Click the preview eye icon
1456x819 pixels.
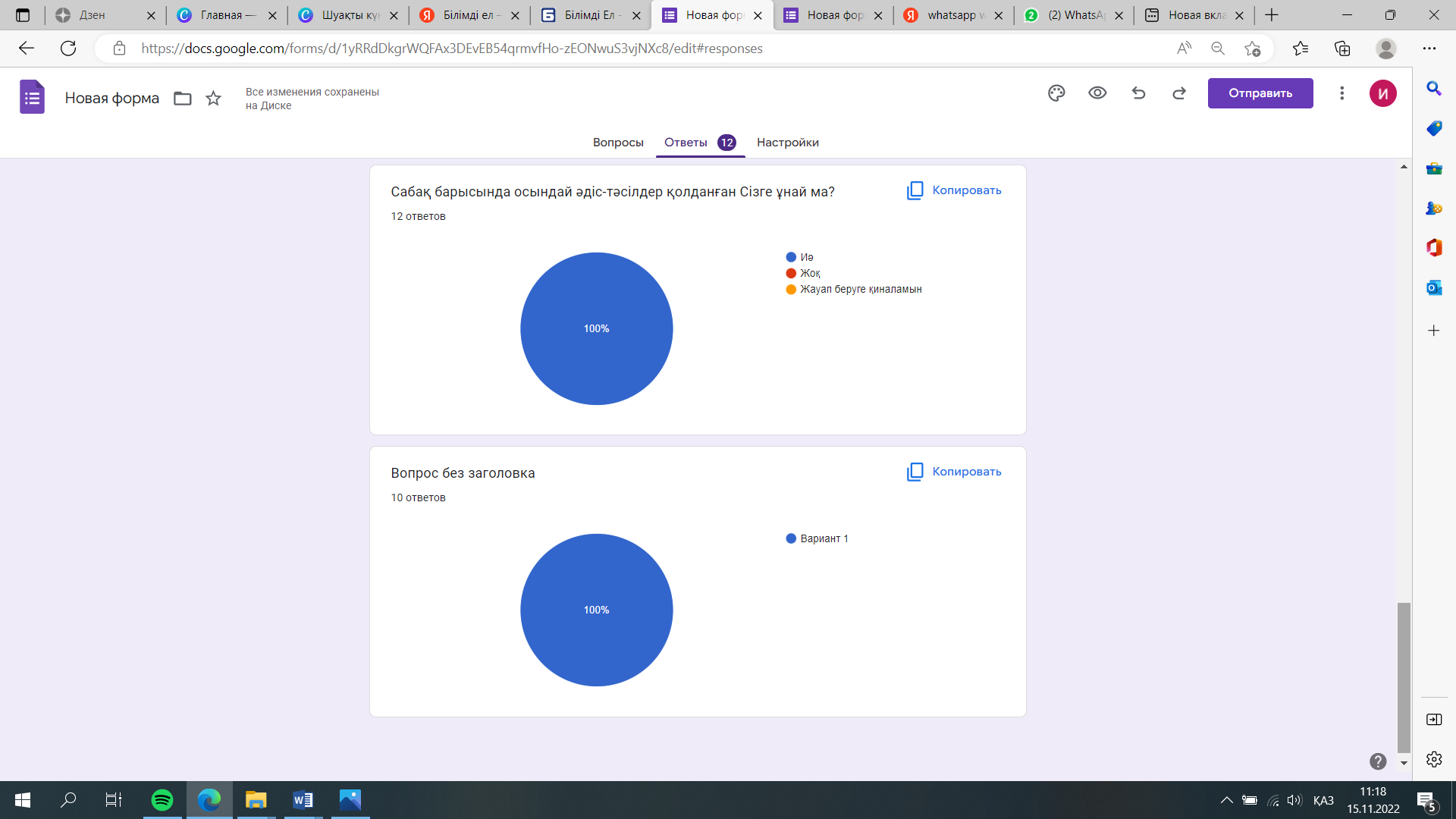click(1097, 93)
